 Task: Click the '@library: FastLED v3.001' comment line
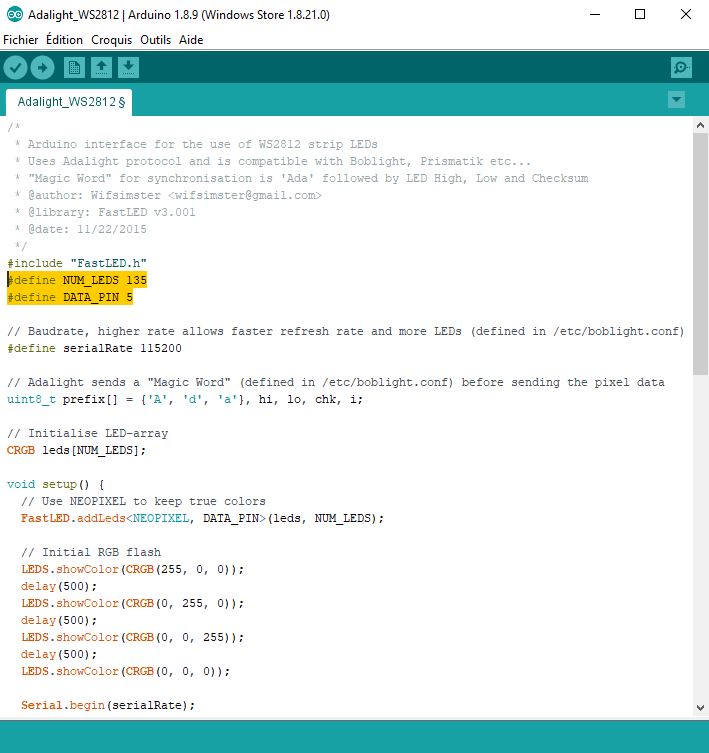(105, 212)
